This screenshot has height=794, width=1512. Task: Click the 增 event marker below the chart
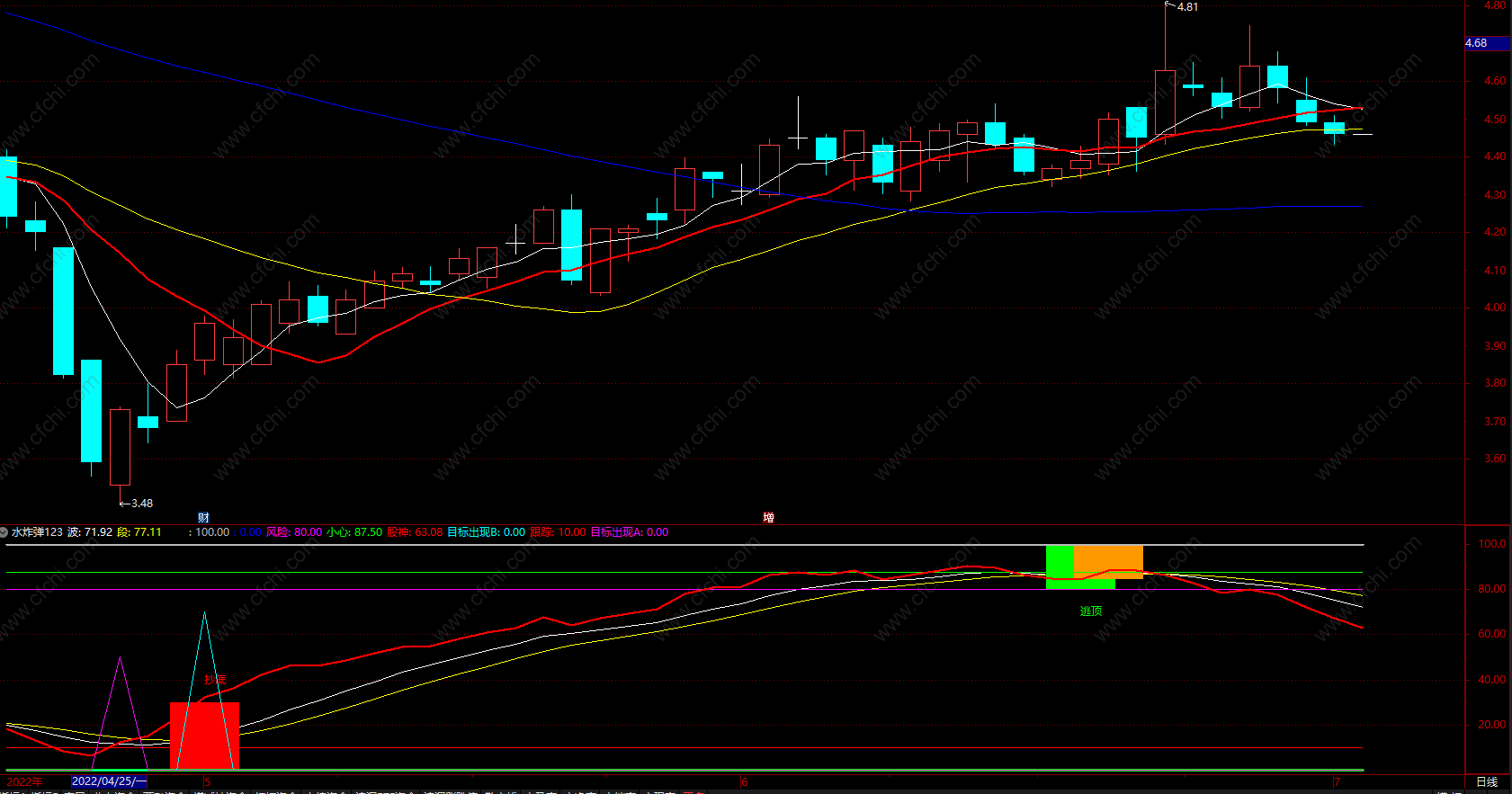click(x=769, y=518)
